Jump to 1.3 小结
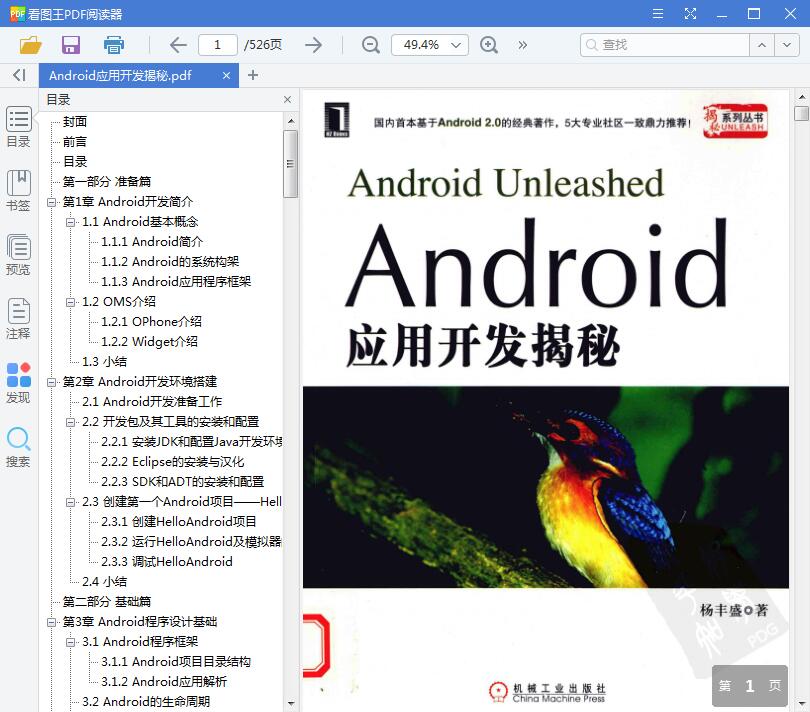Viewport: 810px width, 712px height. tap(104, 362)
